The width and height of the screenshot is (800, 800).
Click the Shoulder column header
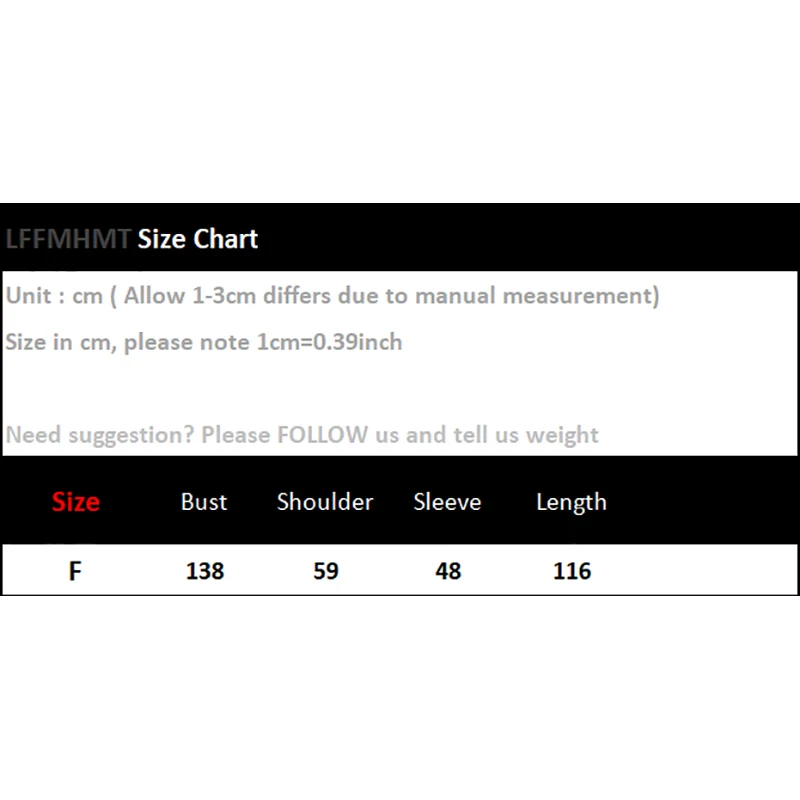tap(325, 502)
